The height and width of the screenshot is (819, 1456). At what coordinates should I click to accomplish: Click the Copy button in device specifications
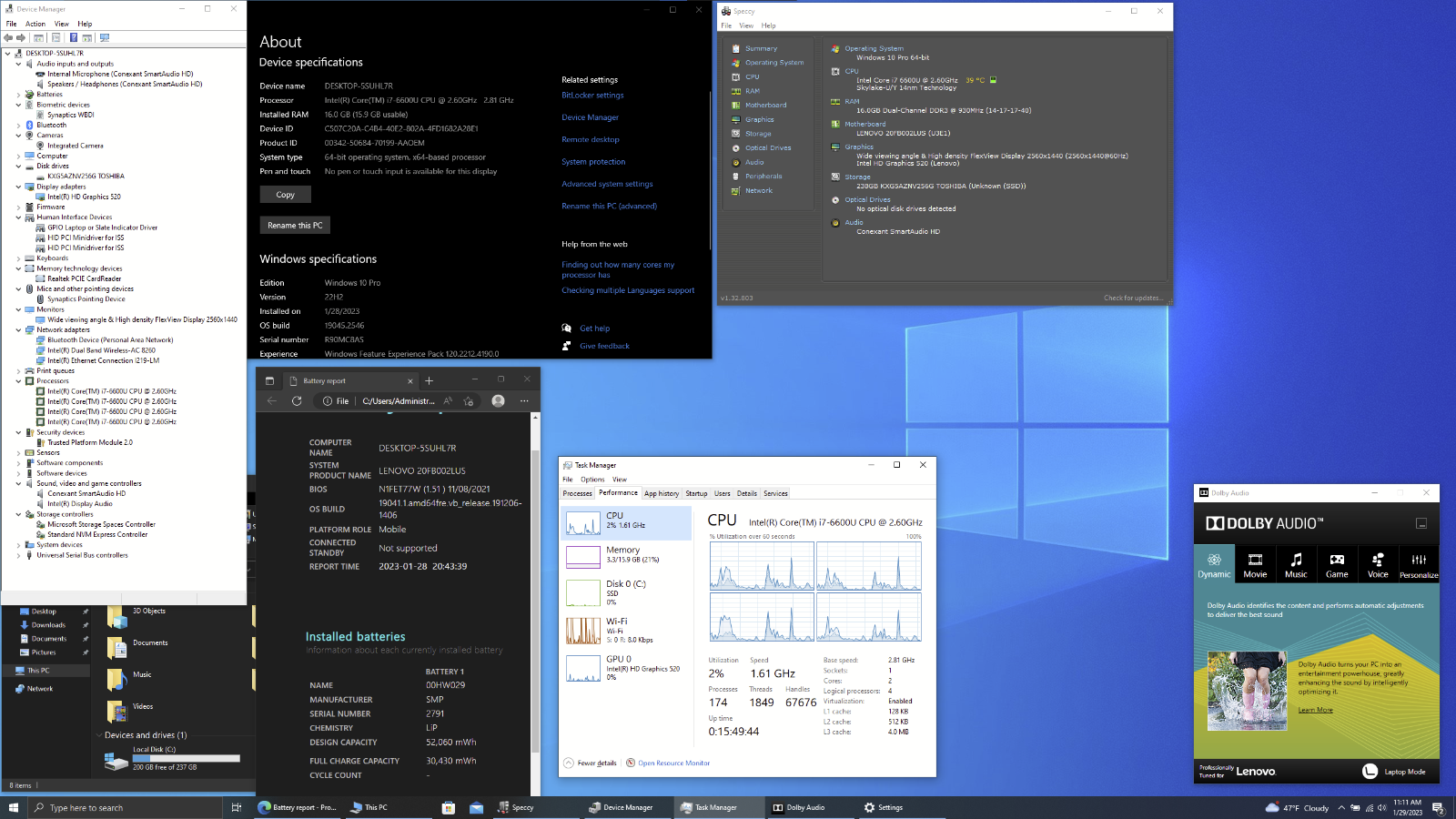click(x=286, y=195)
